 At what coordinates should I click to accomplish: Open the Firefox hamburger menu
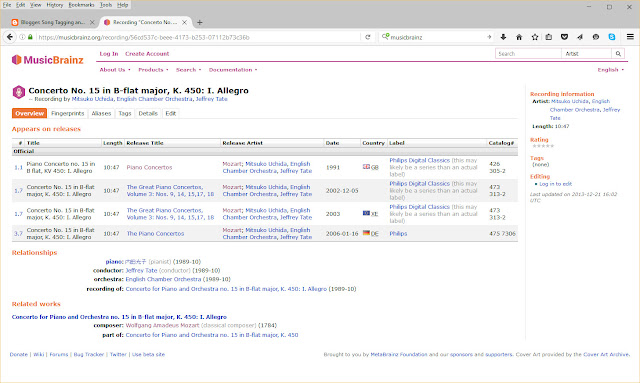point(630,37)
